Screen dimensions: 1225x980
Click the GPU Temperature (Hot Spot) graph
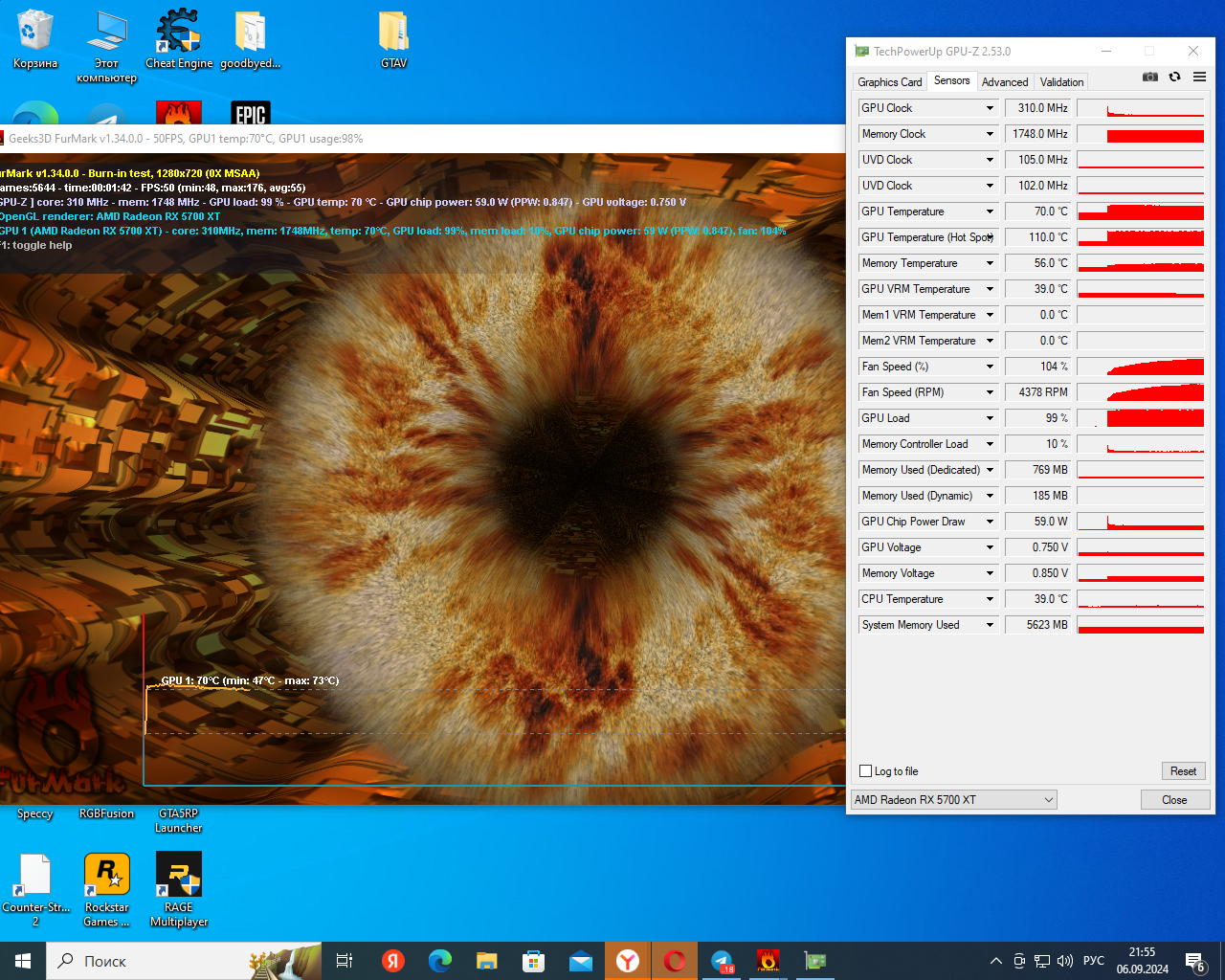pos(1141,237)
